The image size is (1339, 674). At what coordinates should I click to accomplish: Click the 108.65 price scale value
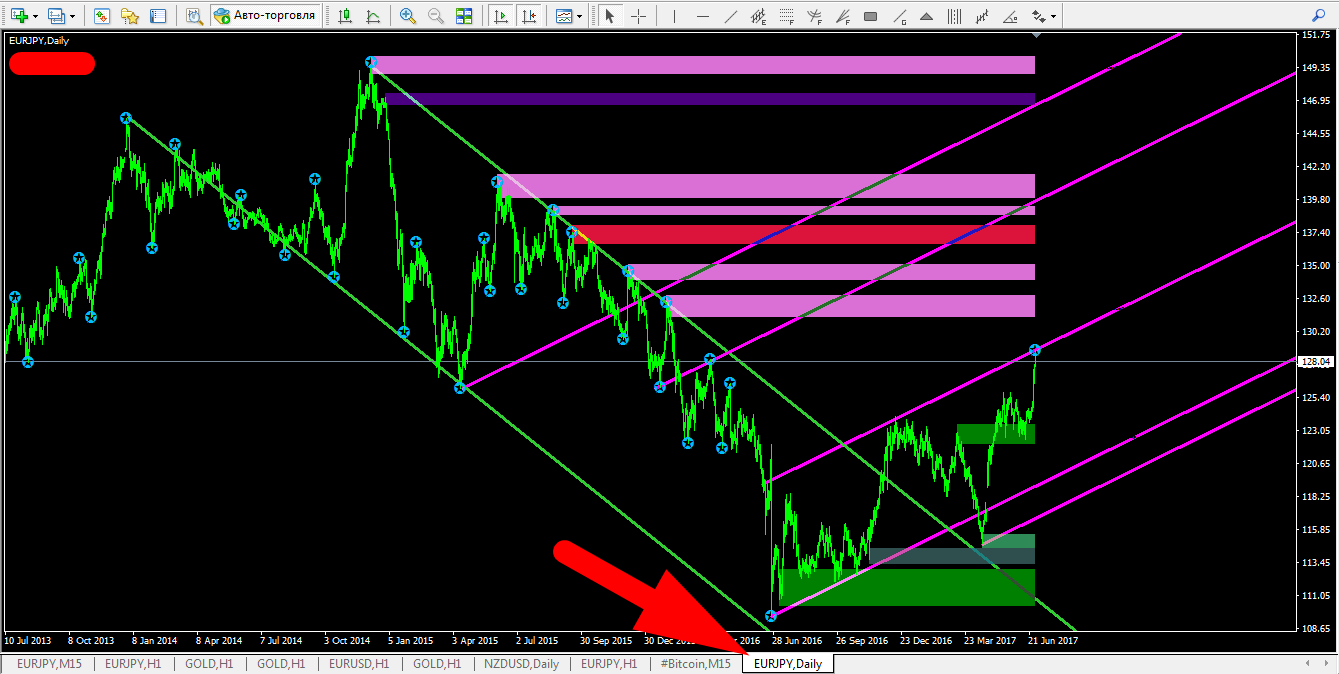1315,629
